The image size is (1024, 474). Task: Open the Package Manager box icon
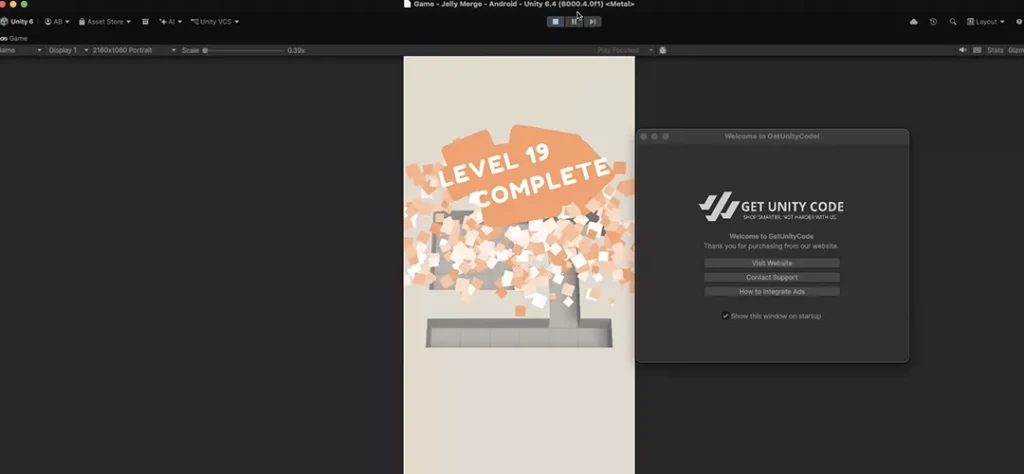pyautogui.click(x=145, y=22)
